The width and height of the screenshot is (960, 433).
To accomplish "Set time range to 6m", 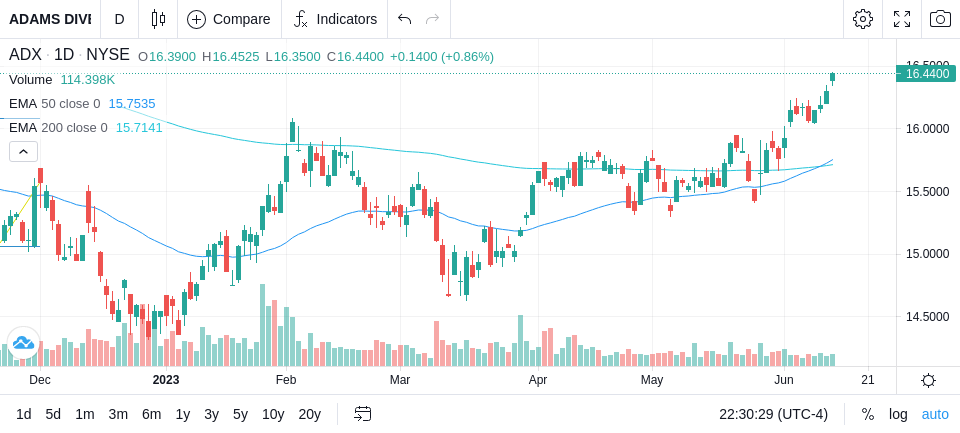I will 151,415.
